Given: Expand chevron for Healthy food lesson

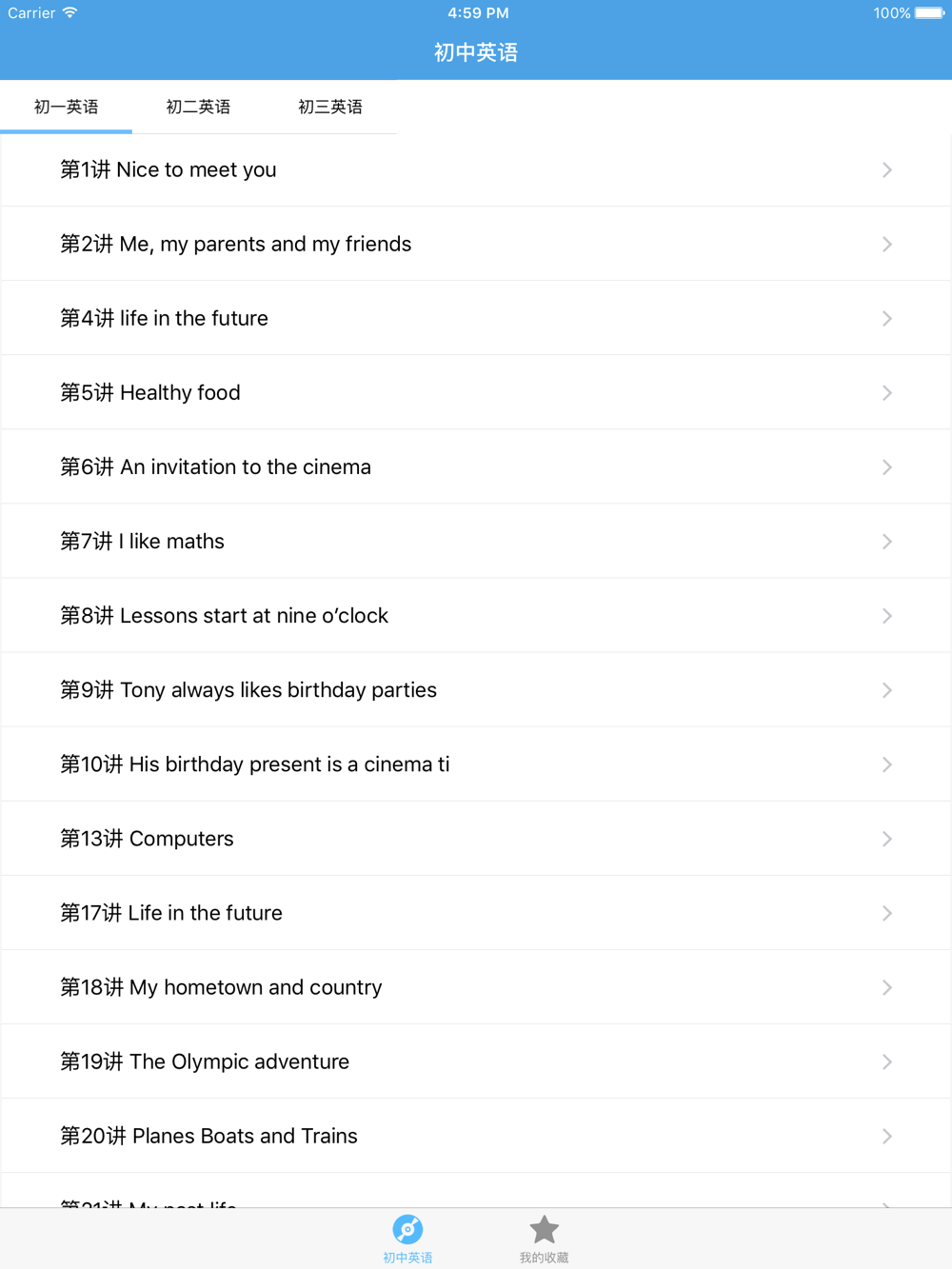Looking at the screenshot, I should click(x=886, y=393).
